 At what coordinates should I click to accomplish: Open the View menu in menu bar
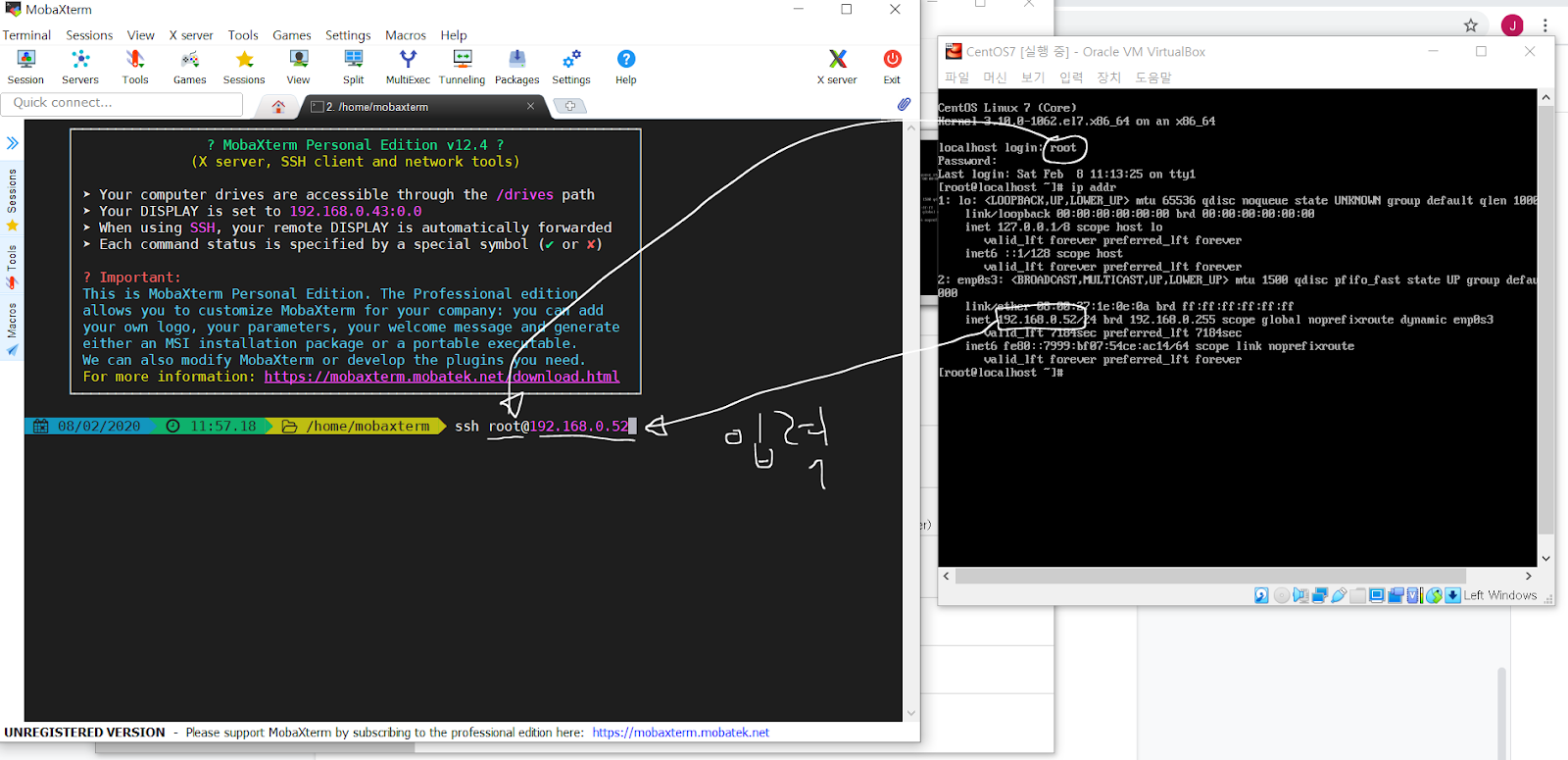click(141, 35)
